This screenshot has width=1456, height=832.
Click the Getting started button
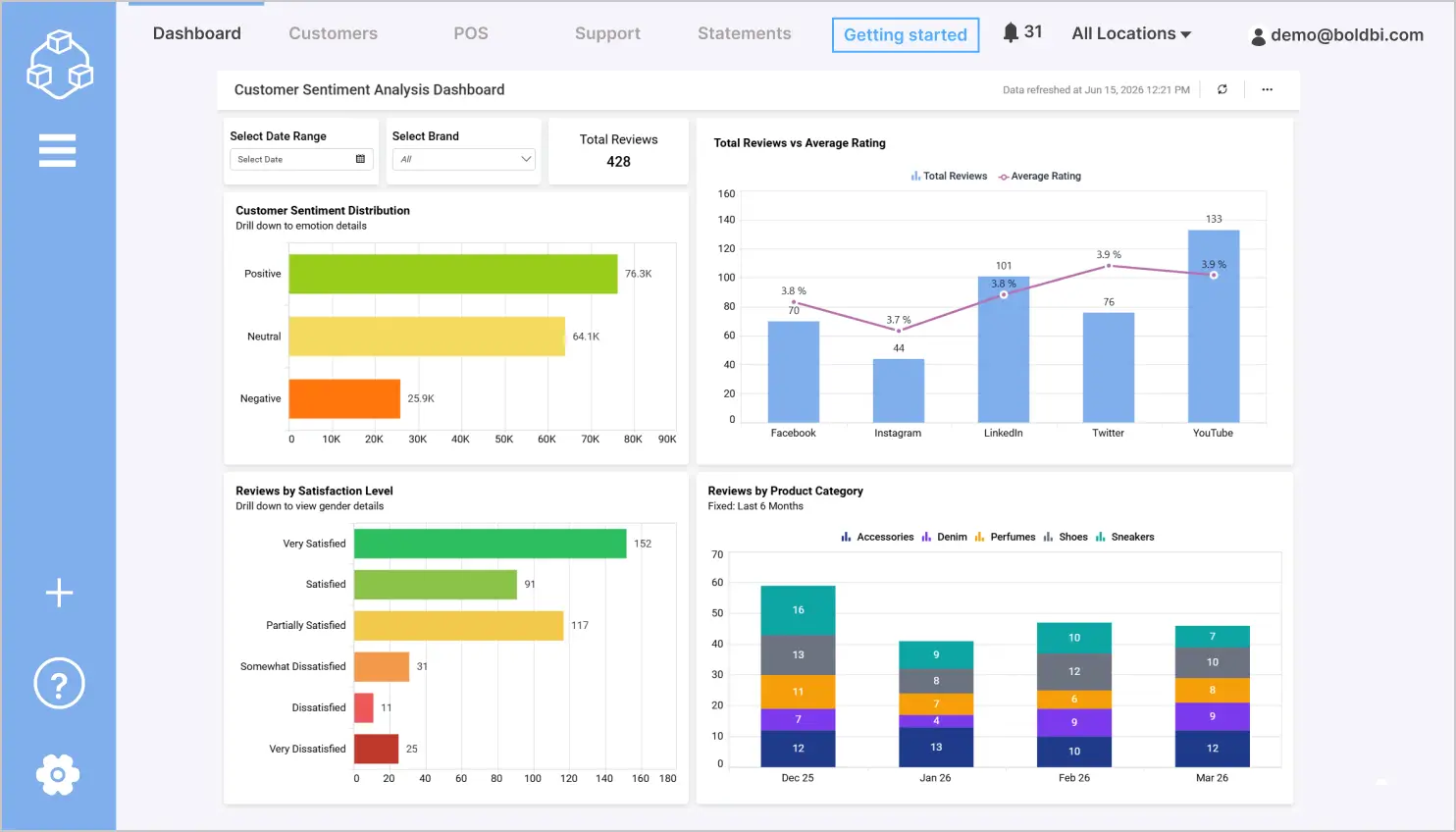coord(906,35)
